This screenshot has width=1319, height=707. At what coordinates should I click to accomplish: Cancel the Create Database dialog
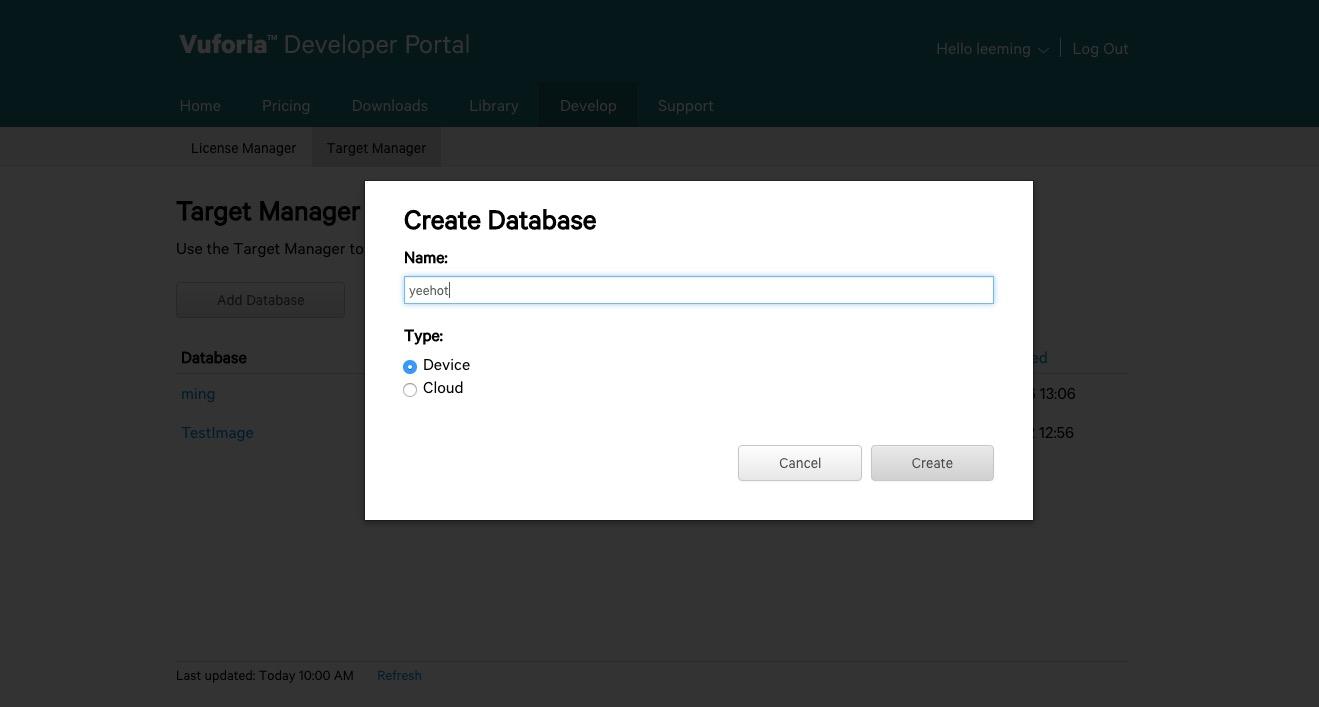tap(799, 463)
